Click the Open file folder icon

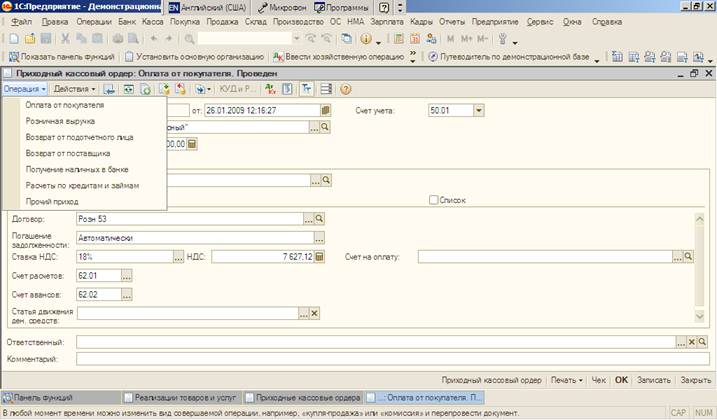tap(30, 39)
